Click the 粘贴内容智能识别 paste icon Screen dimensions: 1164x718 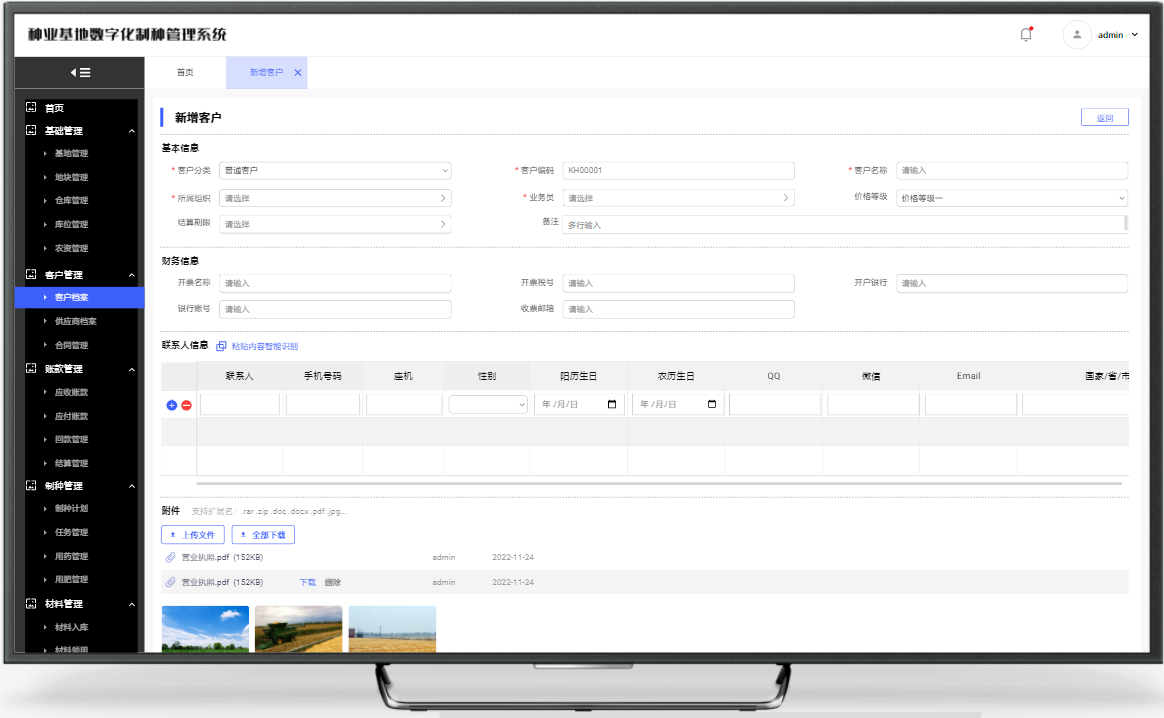(x=222, y=346)
